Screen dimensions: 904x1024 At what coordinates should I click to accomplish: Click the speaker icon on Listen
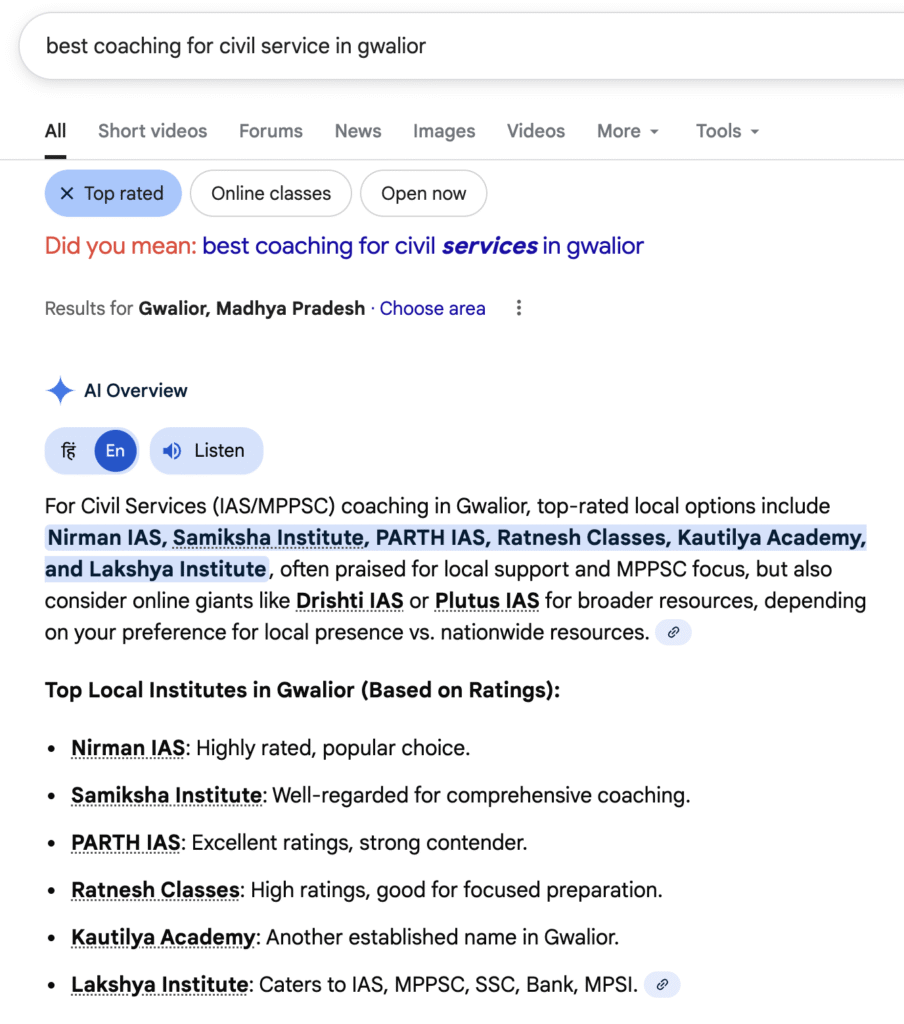point(172,451)
